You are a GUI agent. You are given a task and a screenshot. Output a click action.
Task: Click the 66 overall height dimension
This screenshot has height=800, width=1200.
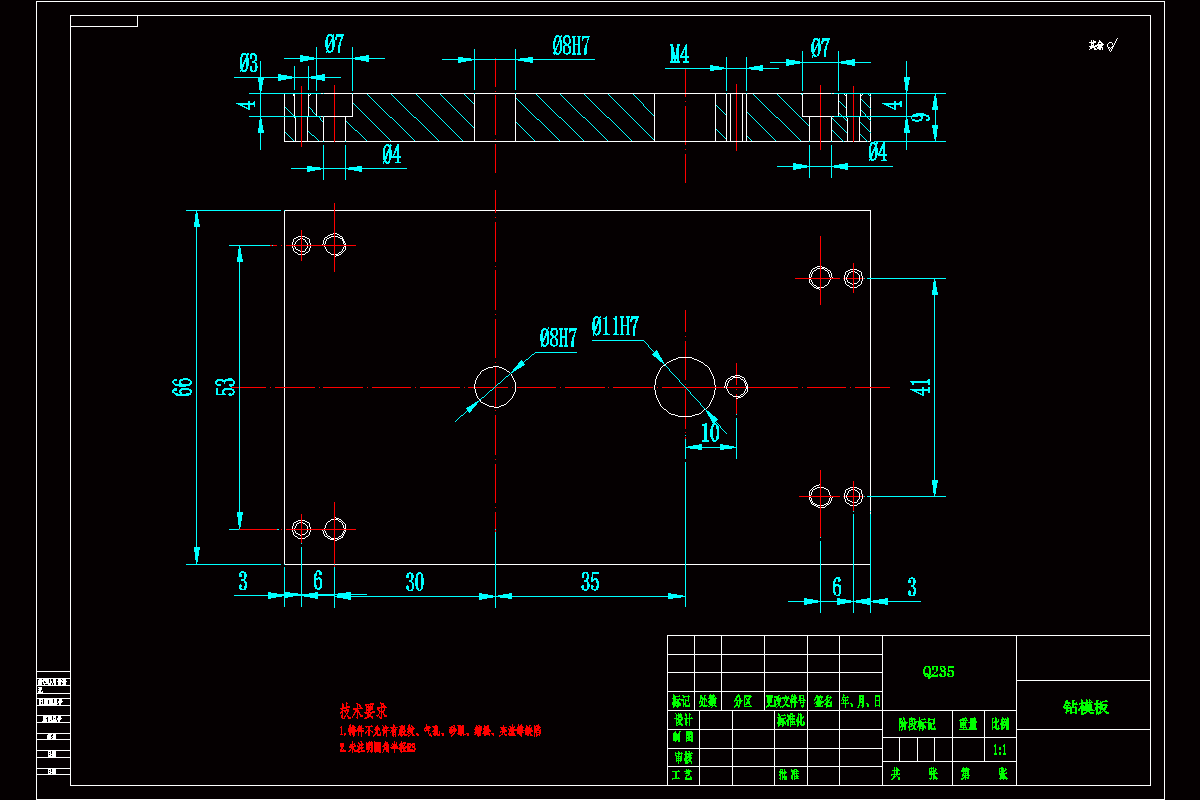click(x=182, y=388)
